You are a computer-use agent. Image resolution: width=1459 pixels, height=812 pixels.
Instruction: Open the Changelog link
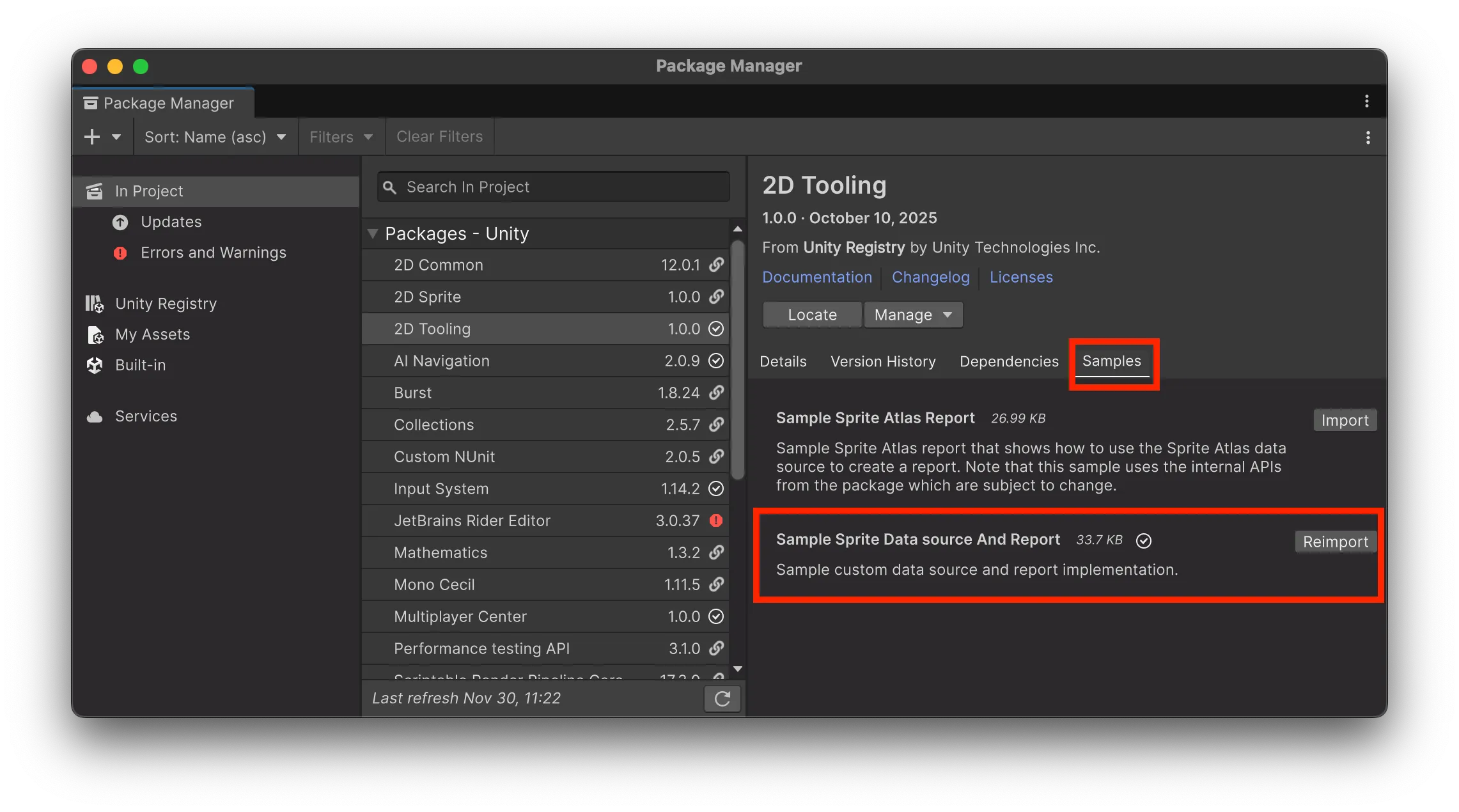[930, 277]
